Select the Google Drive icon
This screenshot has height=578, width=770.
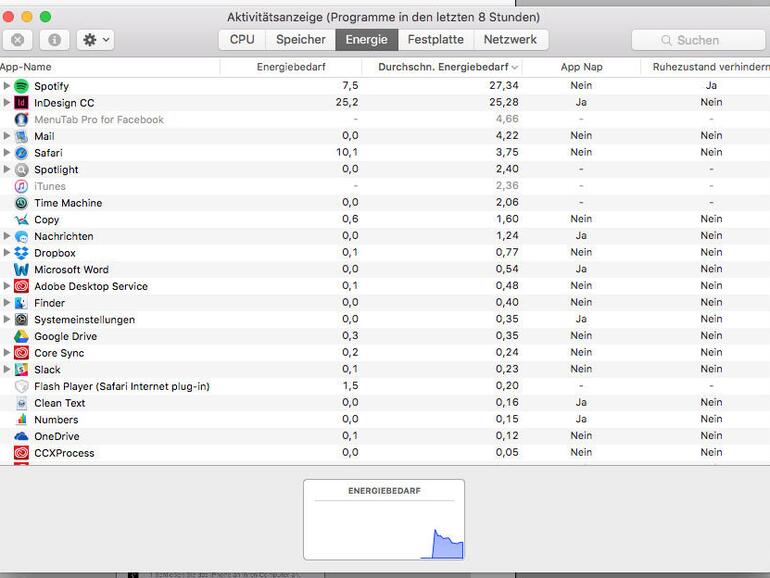click(21, 336)
